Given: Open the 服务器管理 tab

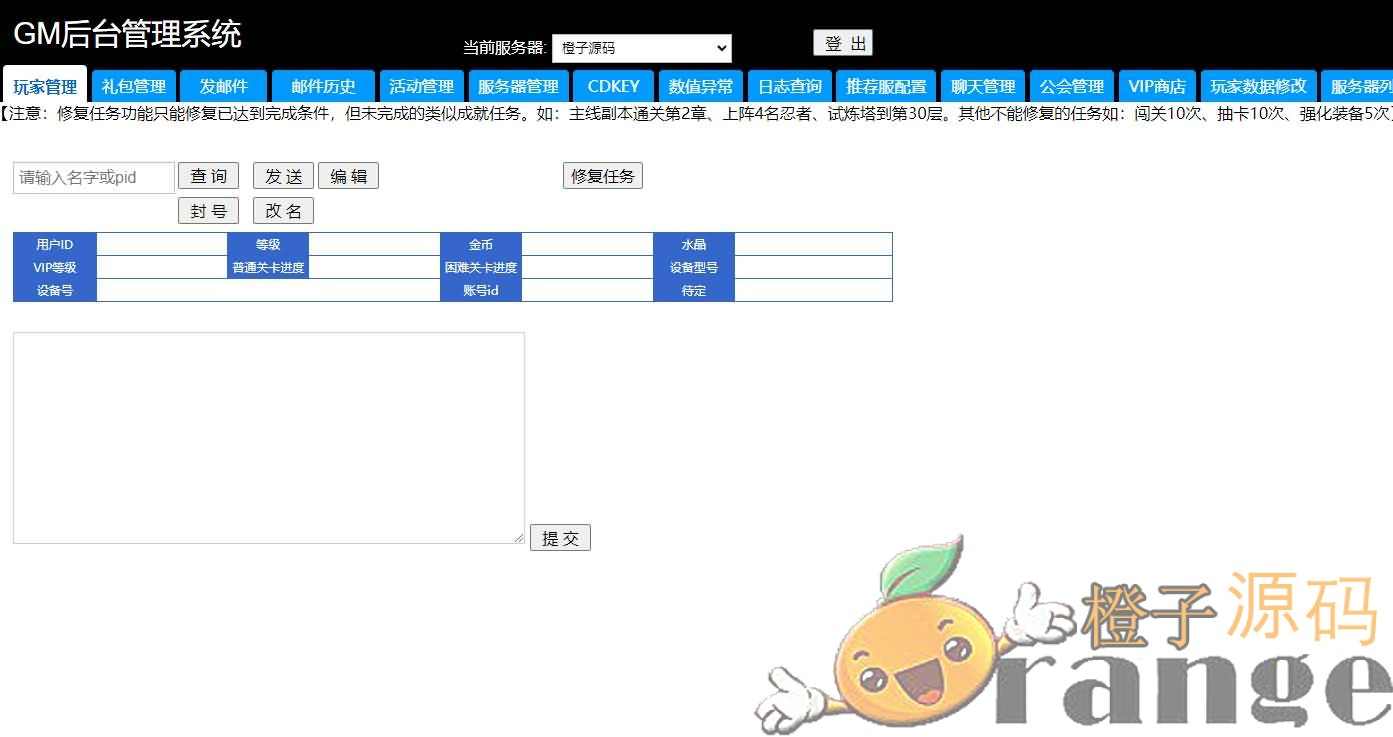Looking at the screenshot, I should [518, 86].
